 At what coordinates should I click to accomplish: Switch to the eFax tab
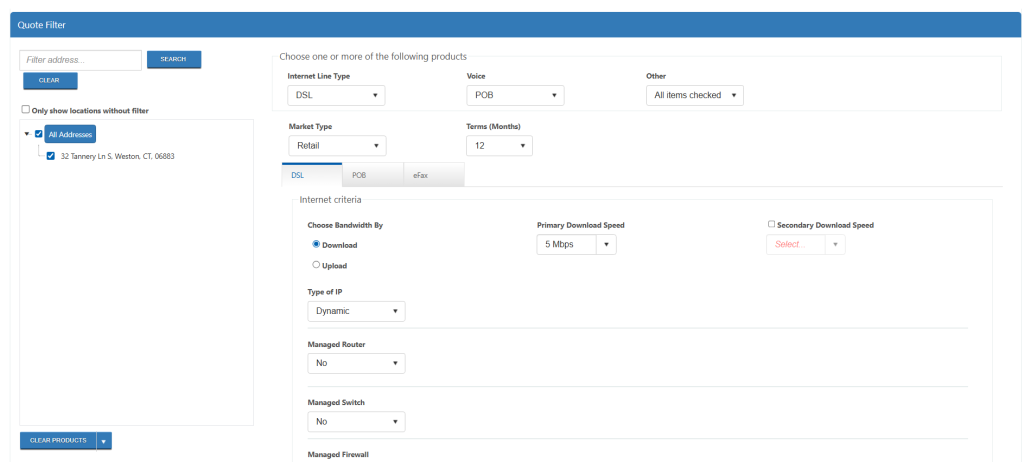click(420, 175)
